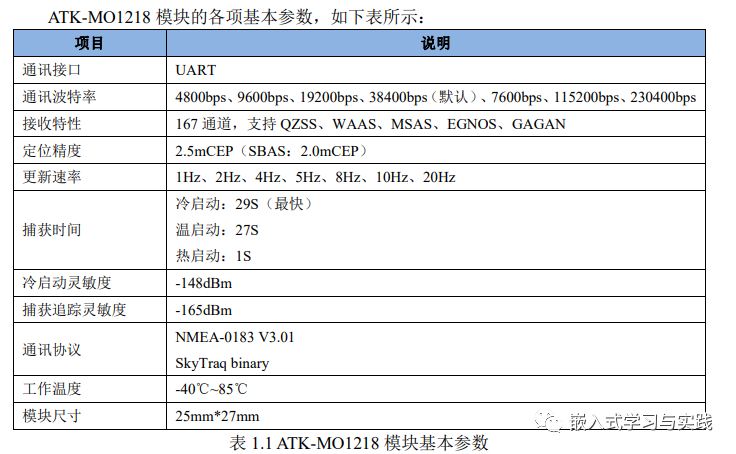Screen dimensions: 736x454
Task: Select the '定位精度' row label
Action: [x=52, y=150]
